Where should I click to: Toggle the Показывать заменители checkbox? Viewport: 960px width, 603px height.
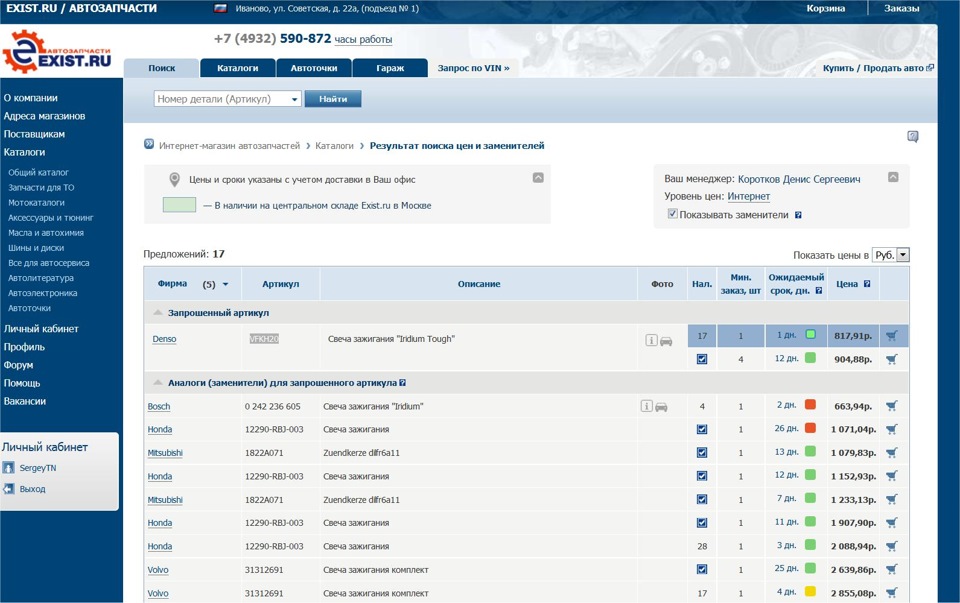pyautogui.click(x=672, y=214)
